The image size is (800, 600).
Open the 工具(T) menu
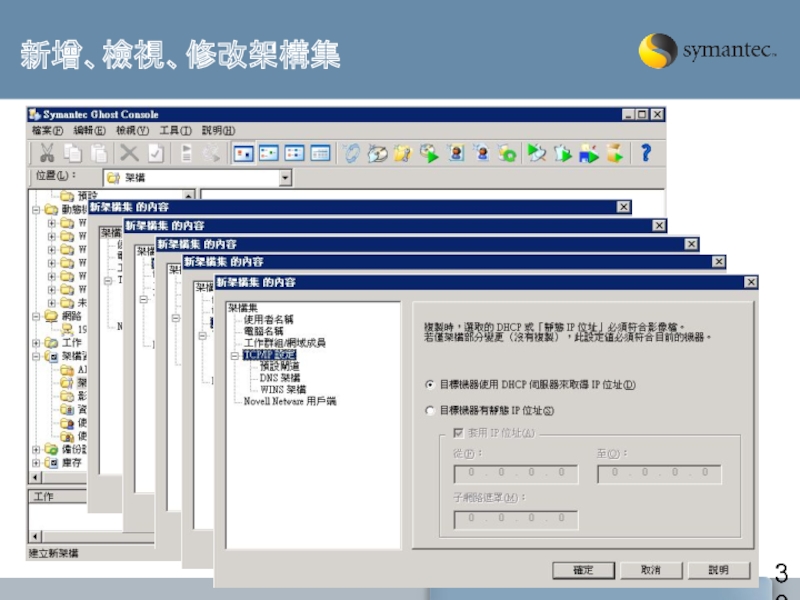coord(175,131)
